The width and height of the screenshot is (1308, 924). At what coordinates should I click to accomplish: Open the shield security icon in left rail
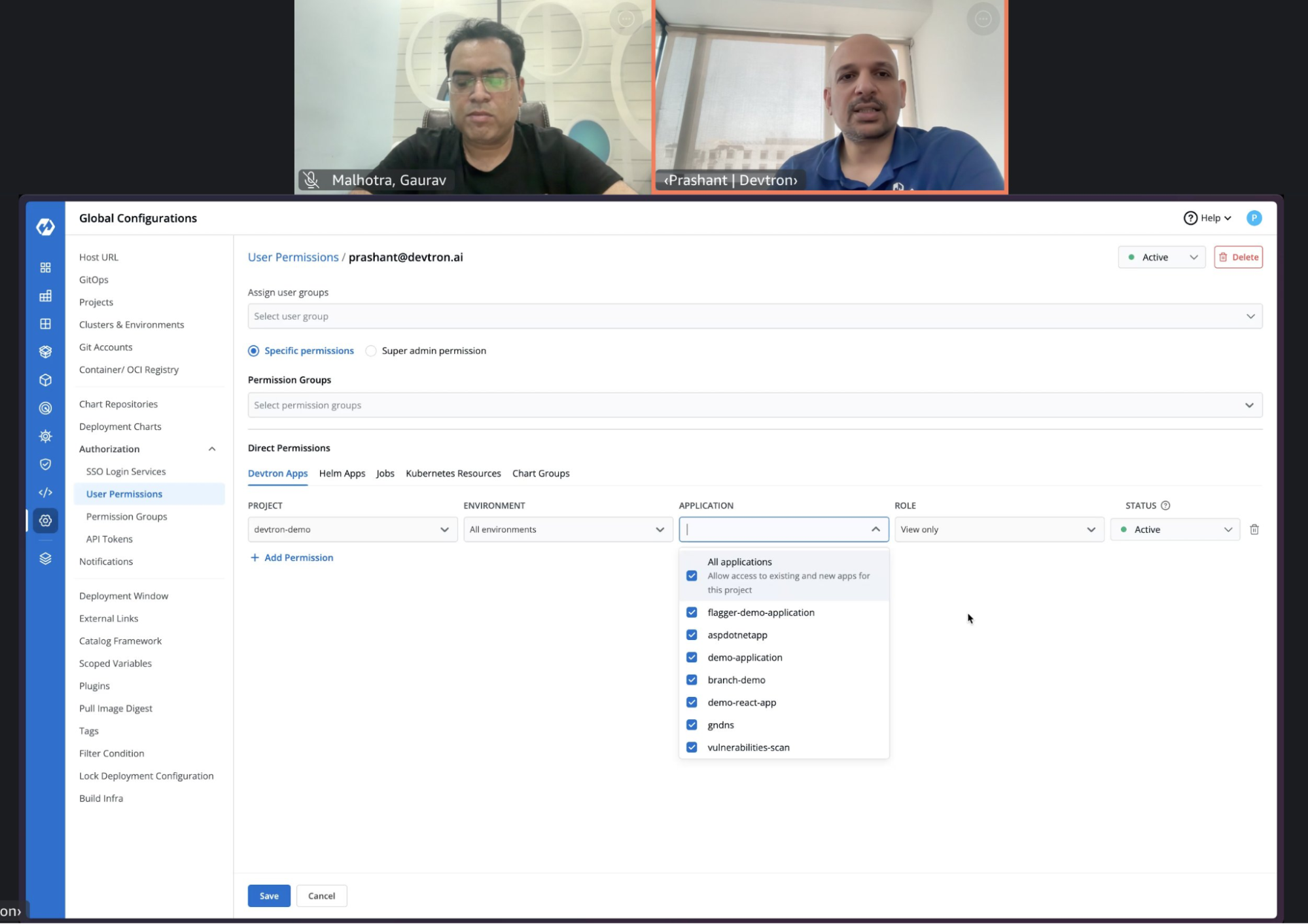[x=45, y=464]
